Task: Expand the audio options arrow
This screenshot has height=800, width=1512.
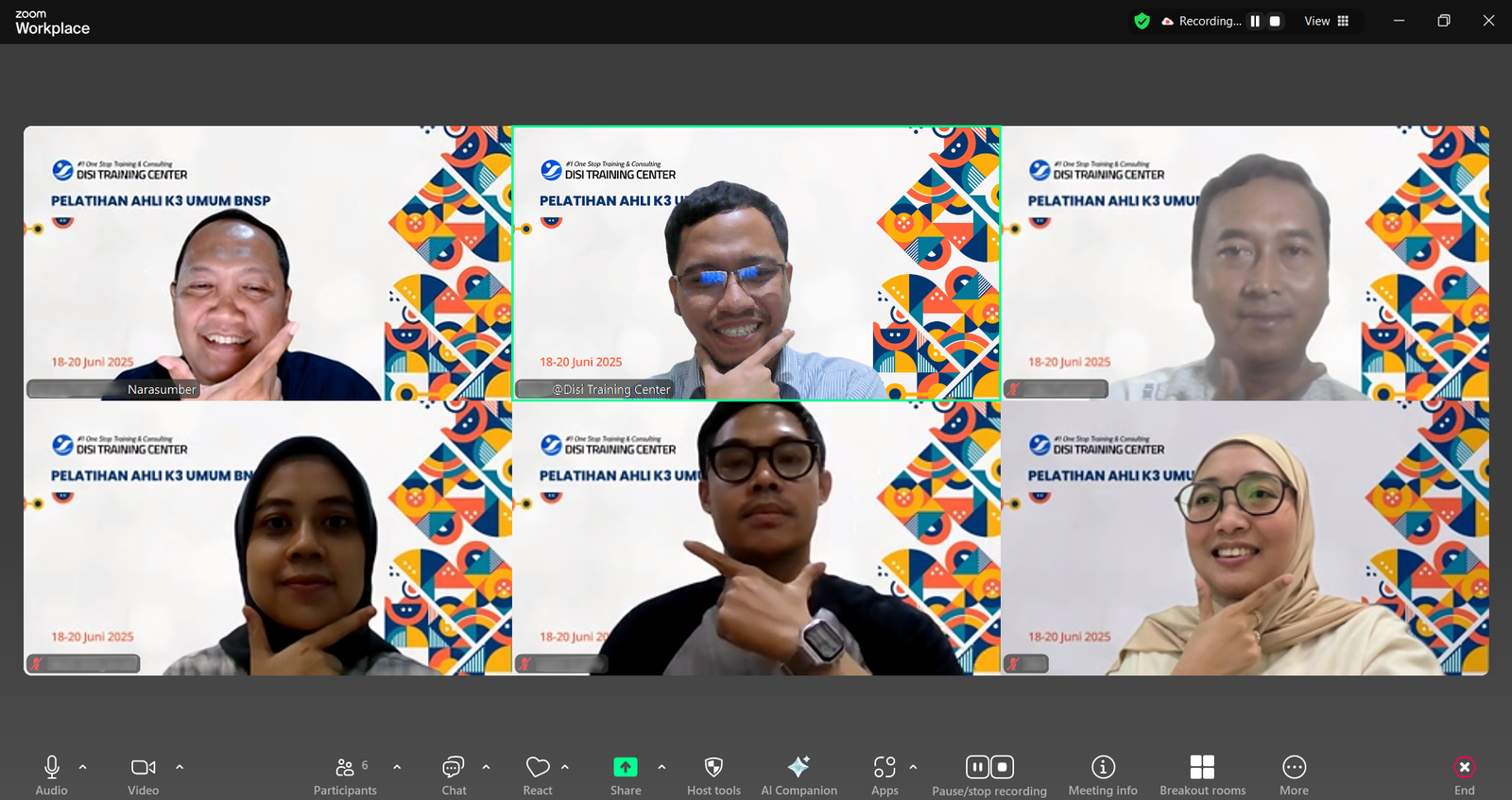Action: (83, 767)
